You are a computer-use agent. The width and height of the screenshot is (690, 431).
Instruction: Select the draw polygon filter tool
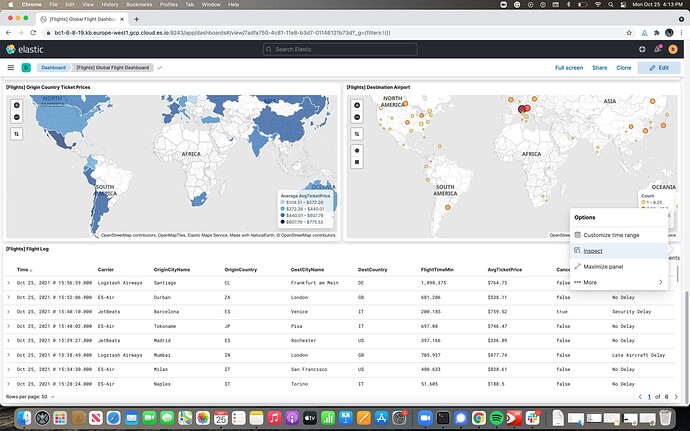point(357,151)
